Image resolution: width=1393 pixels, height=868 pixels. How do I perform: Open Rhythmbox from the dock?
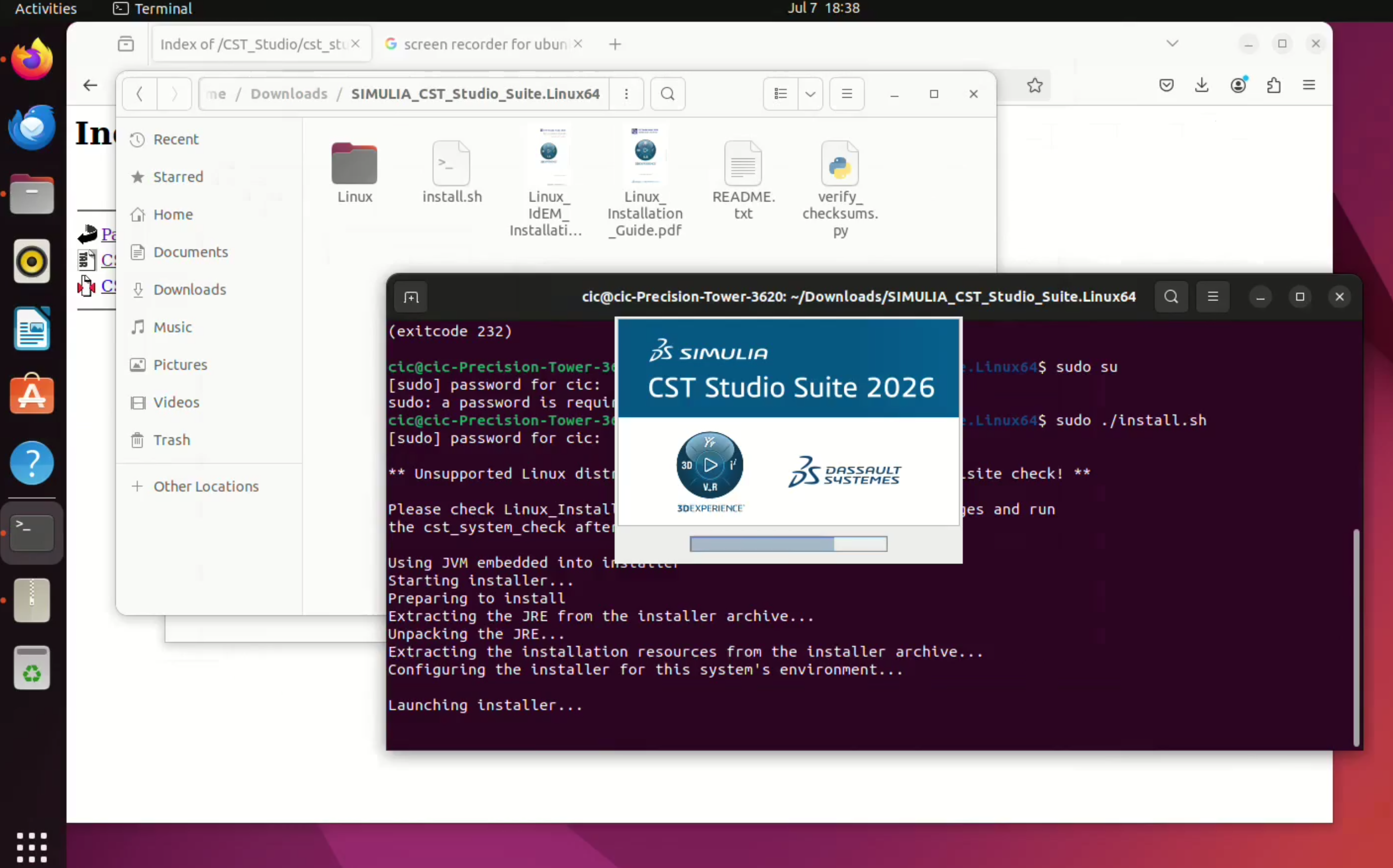click(x=32, y=261)
